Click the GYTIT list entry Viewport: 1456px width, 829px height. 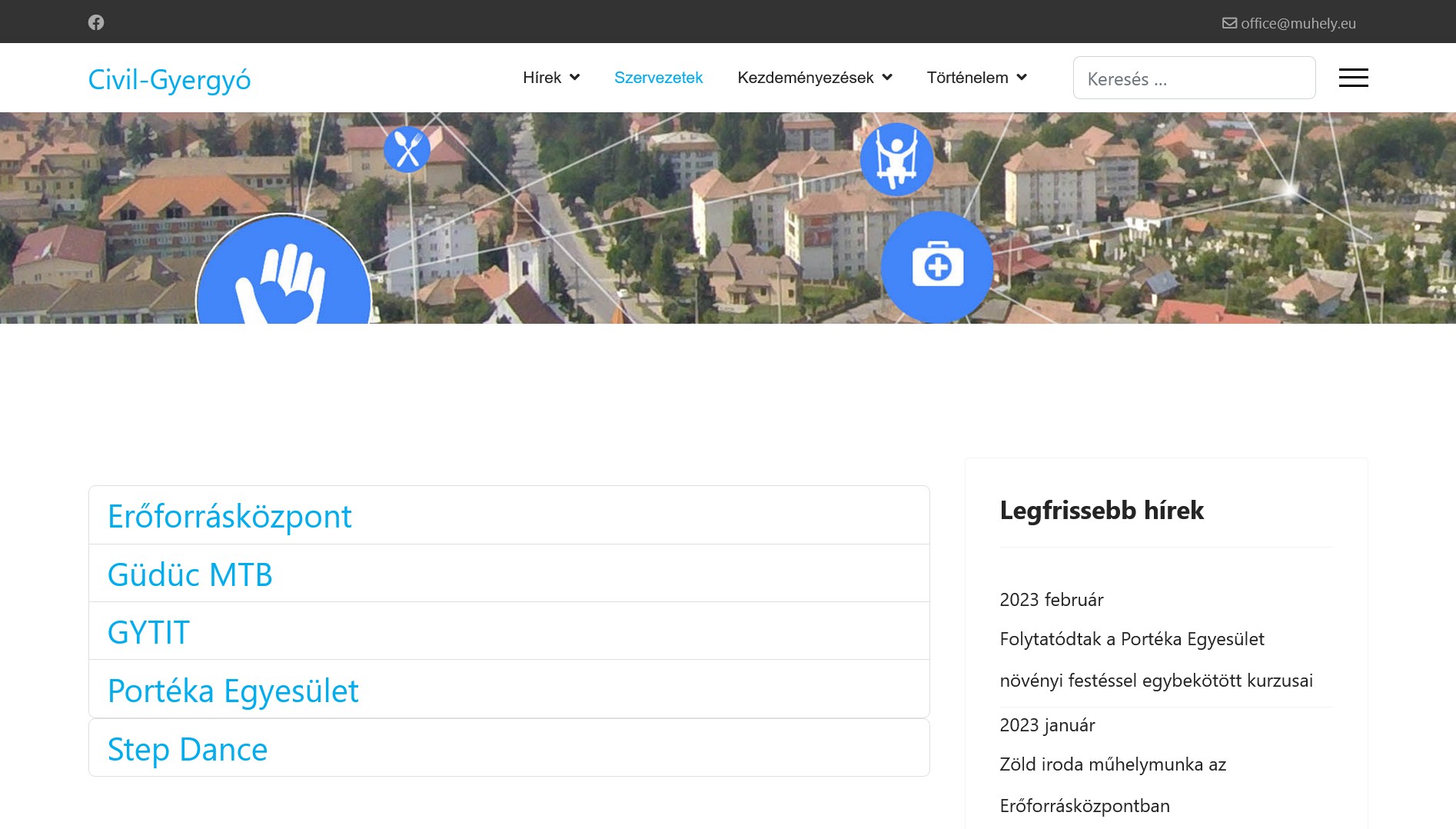[x=148, y=631]
